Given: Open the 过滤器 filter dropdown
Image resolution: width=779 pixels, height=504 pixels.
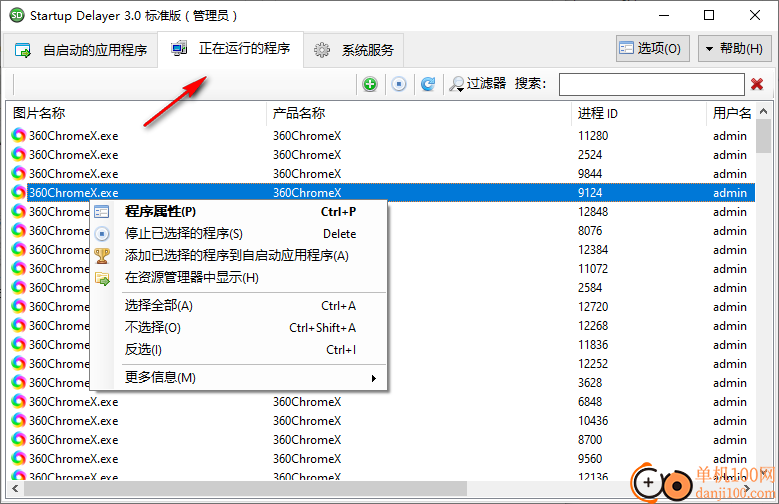Looking at the screenshot, I should point(477,84).
